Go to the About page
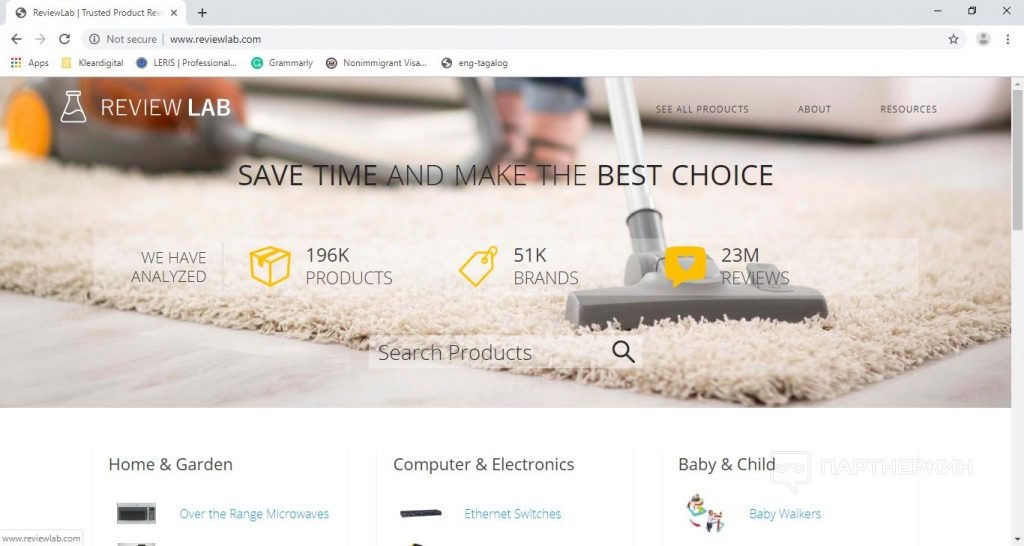The width and height of the screenshot is (1024, 546). [814, 109]
